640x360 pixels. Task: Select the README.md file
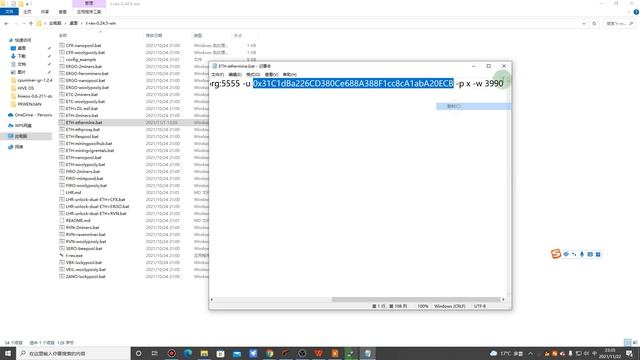(x=78, y=220)
